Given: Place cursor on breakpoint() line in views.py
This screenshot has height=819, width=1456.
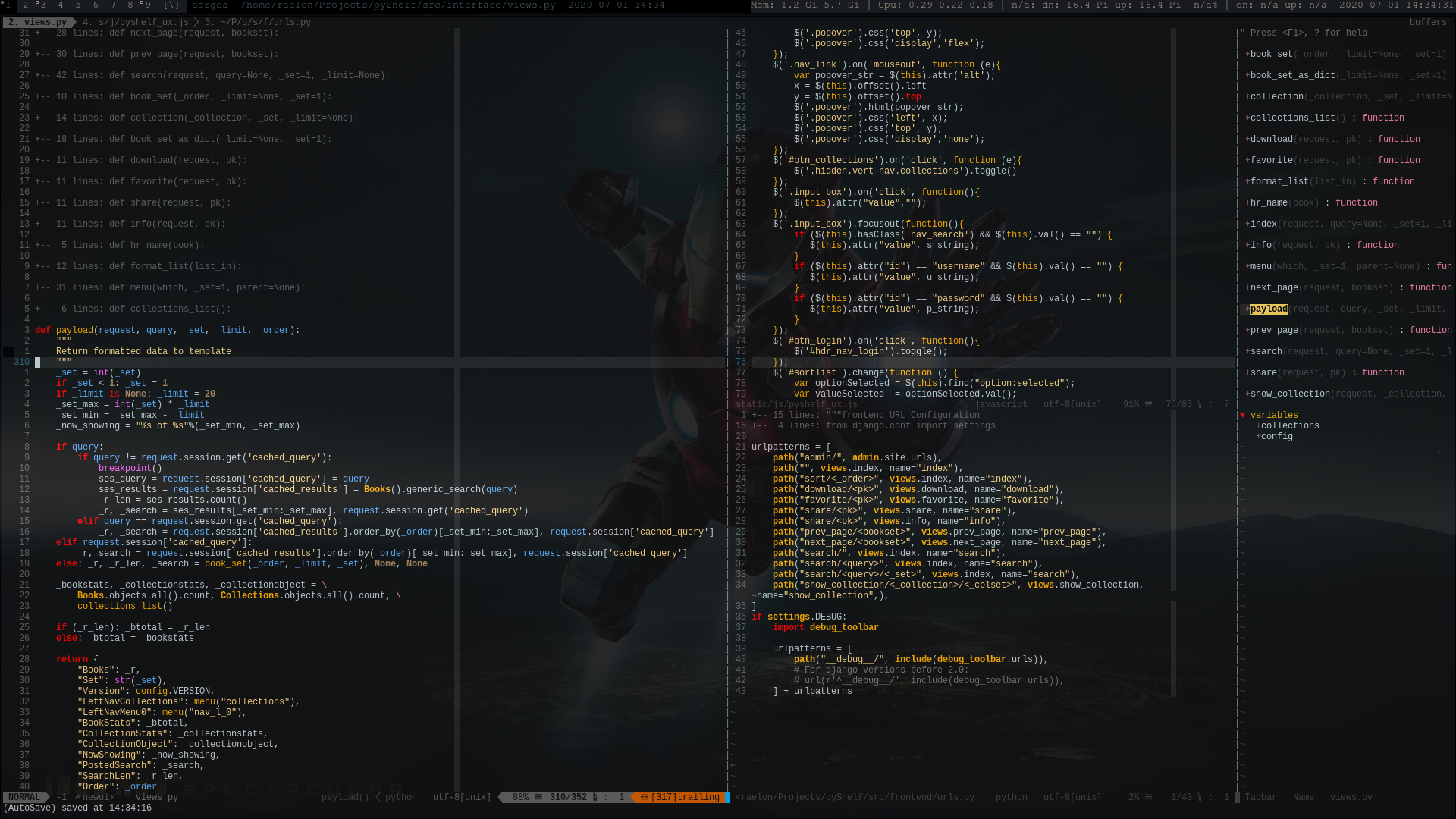Looking at the screenshot, I should [x=130, y=469].
